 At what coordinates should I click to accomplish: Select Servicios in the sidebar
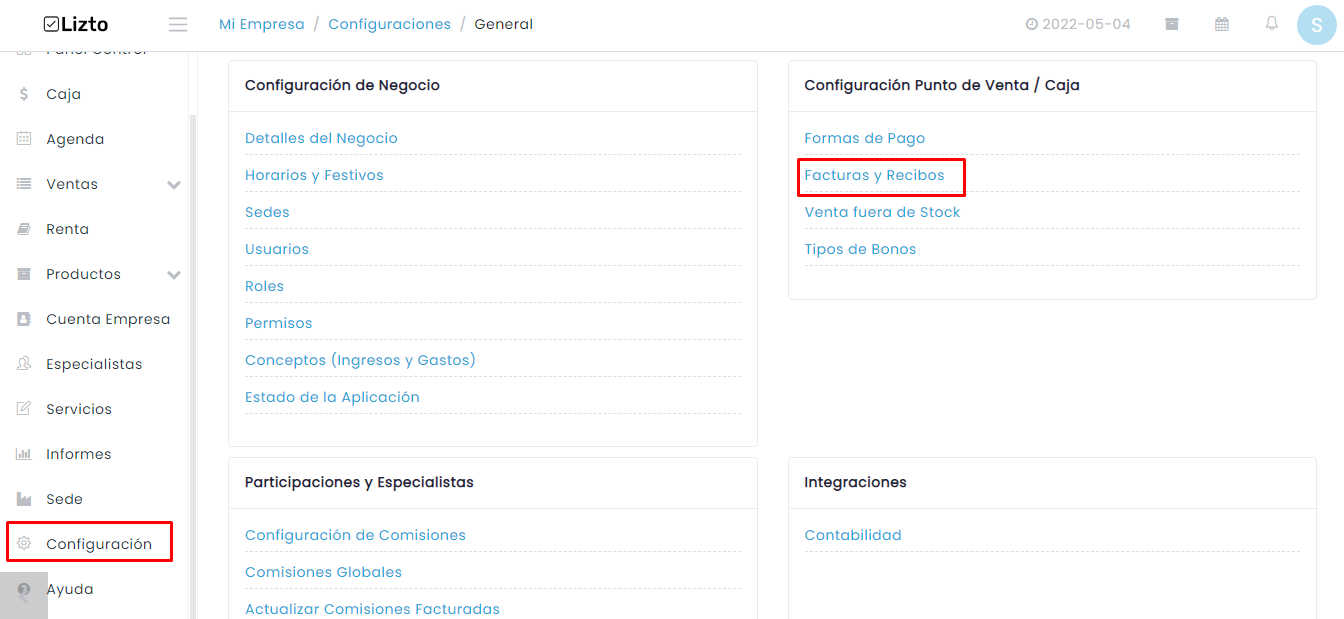tap(79, 409)
